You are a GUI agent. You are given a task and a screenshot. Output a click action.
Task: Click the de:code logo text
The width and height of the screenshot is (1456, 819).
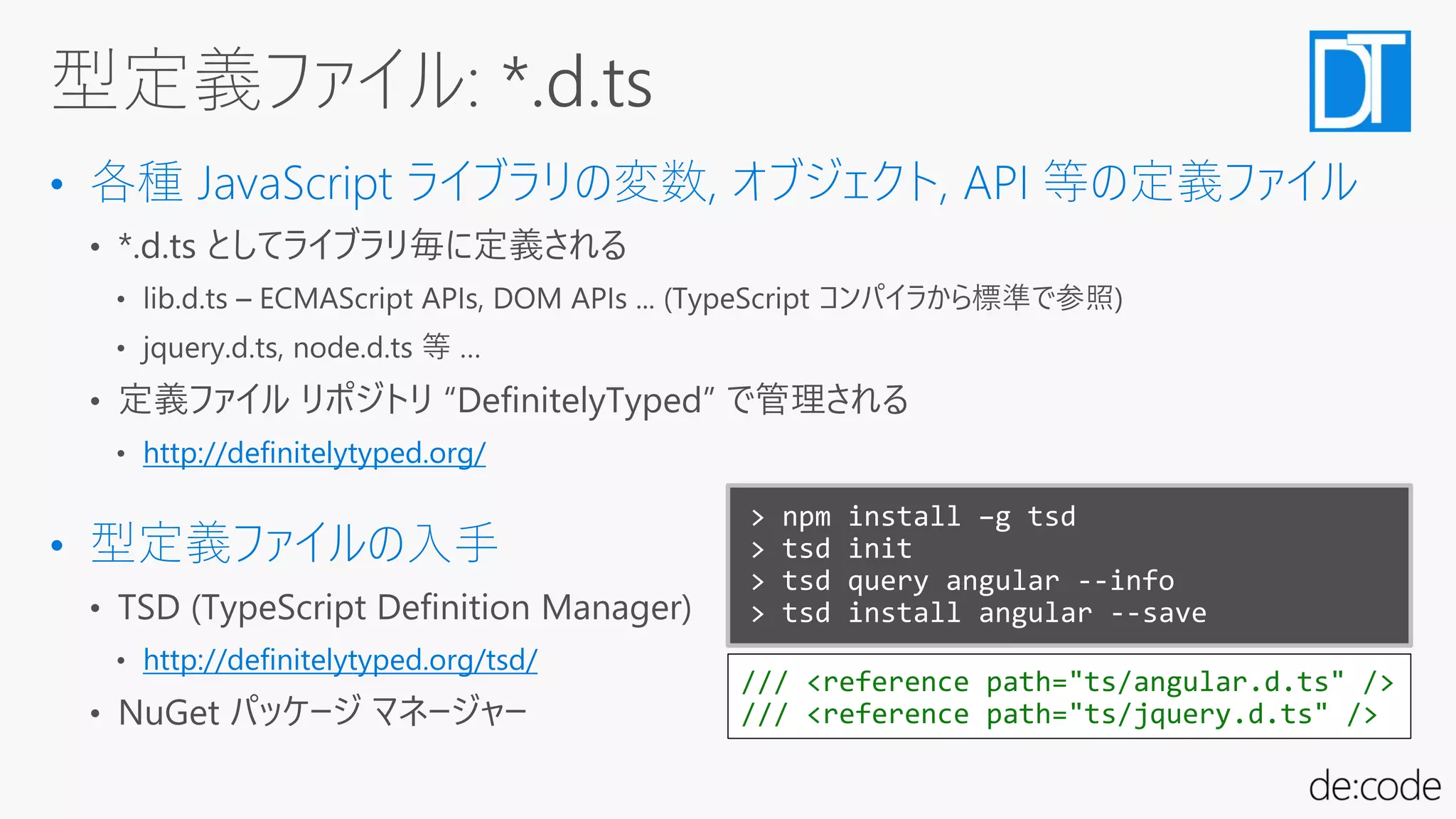[x=1375, y=786]
